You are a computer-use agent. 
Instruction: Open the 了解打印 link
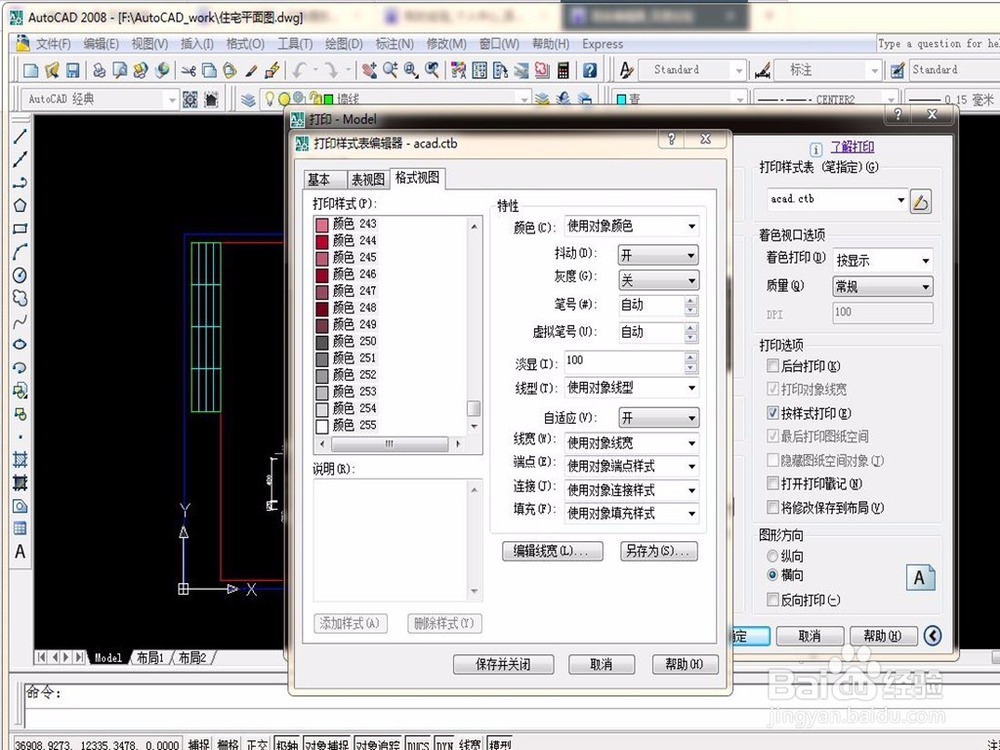click(x=852, y=147)
